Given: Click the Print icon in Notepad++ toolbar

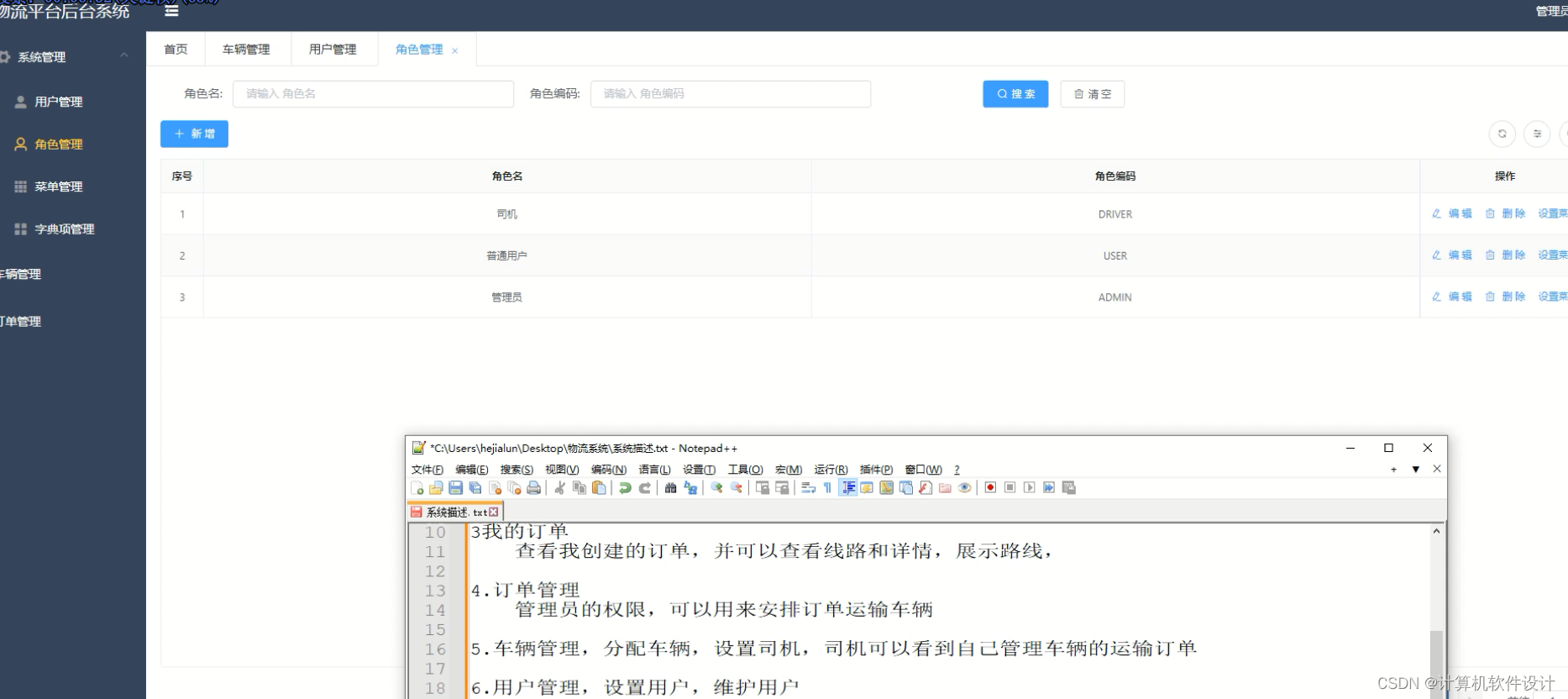Looking at the screenshot, I should click(533, 487).
